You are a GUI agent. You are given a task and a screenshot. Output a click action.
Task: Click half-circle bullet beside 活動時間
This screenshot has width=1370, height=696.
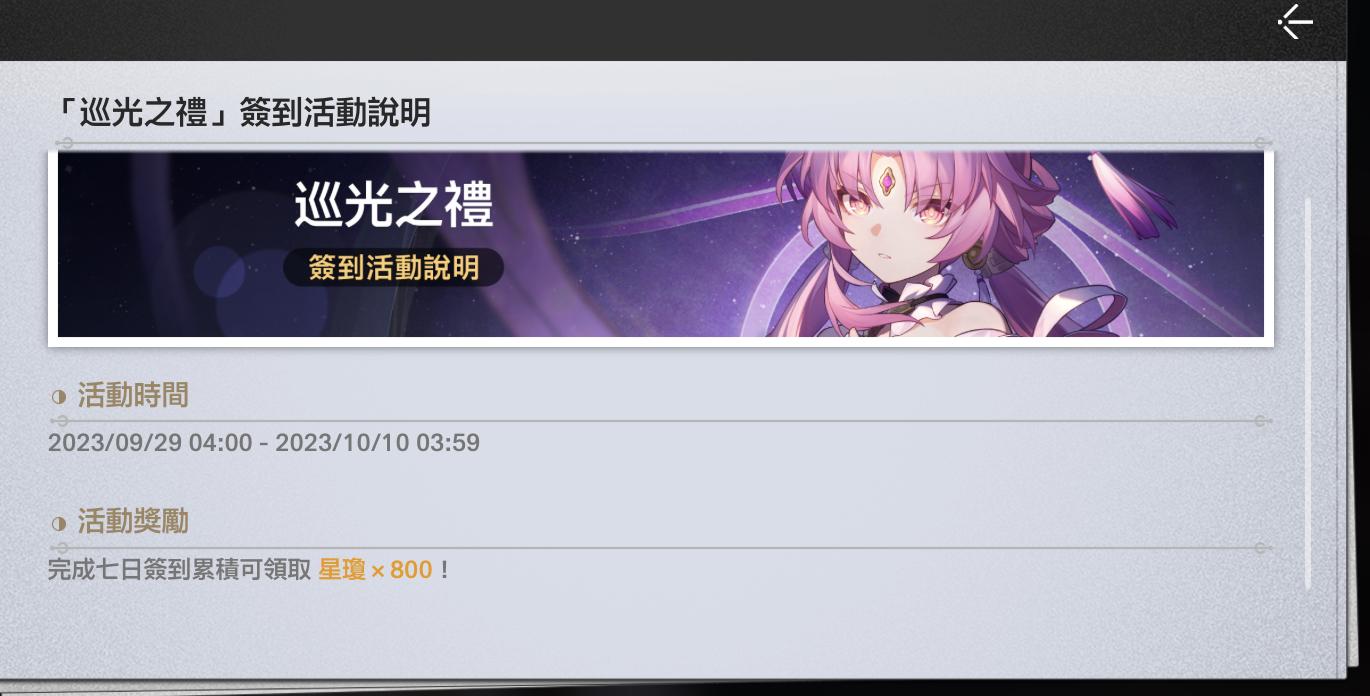pos(59,397)
